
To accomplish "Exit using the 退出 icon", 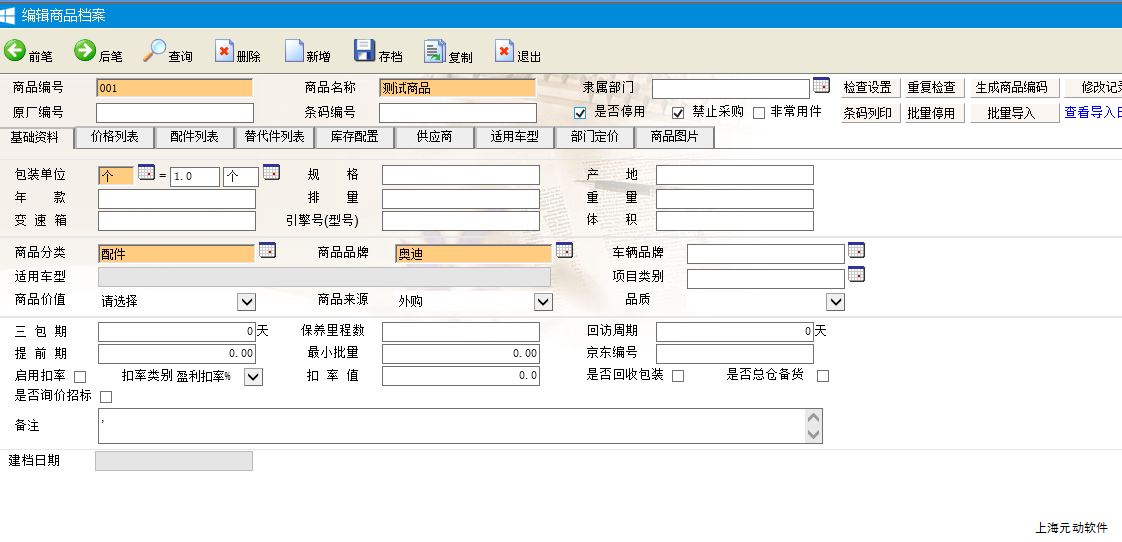I will [x=504, y=52].
